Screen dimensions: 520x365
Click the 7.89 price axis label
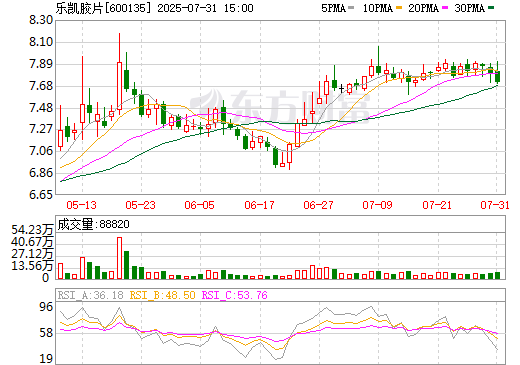41,64
